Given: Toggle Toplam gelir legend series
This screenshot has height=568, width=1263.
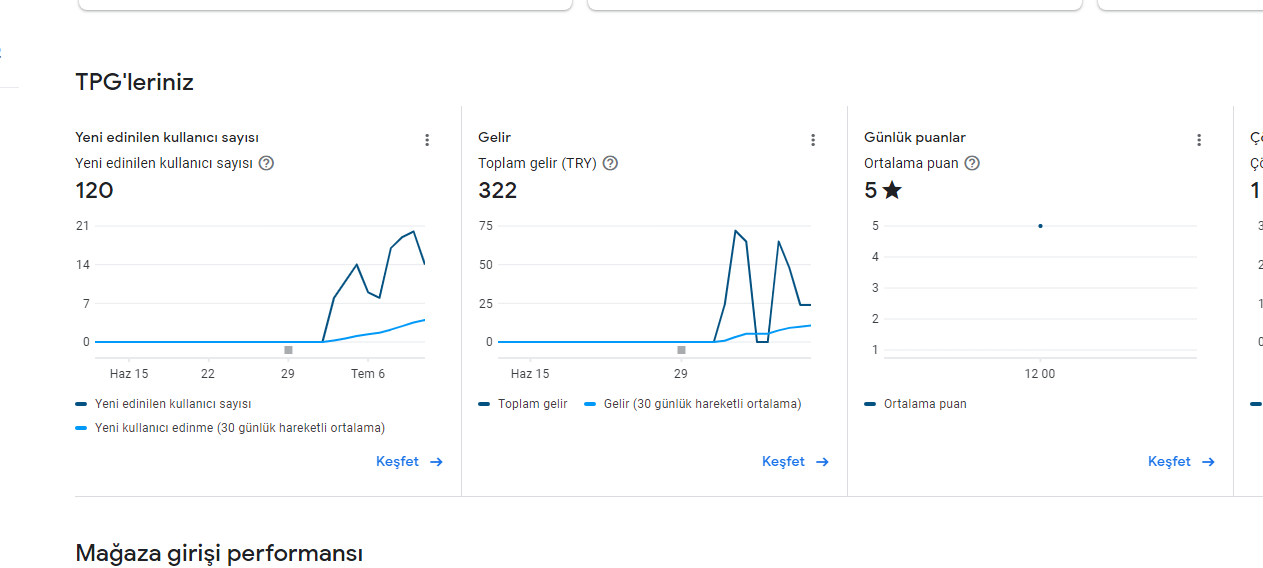Looking at the screenshot, I should click(523, 404).
